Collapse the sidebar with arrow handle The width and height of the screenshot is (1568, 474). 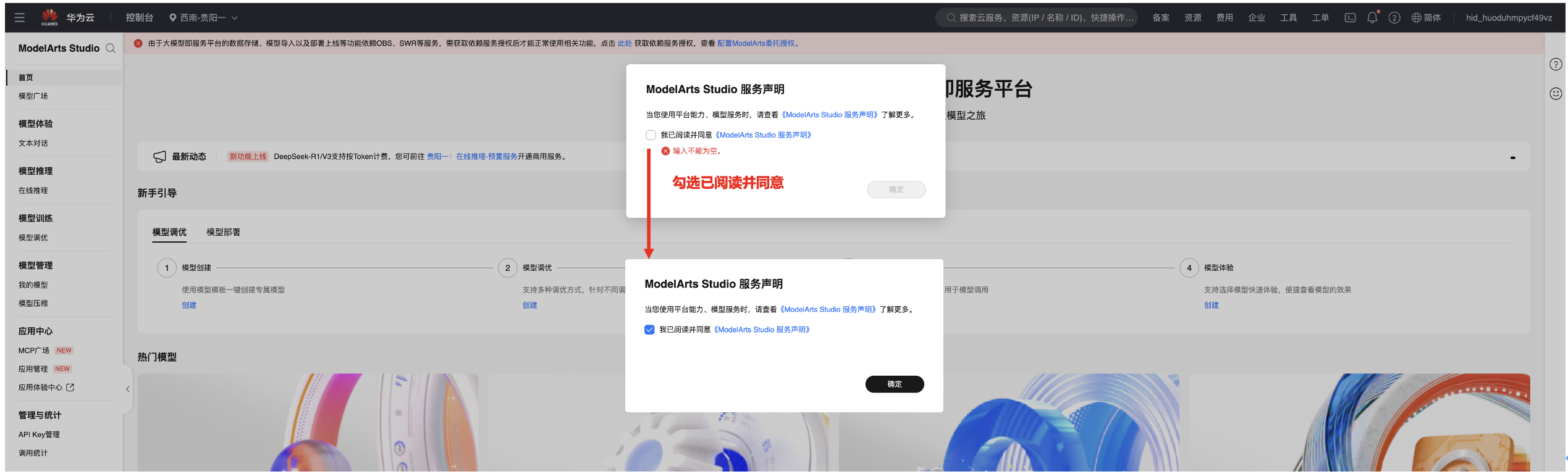[x=128, y=389]
